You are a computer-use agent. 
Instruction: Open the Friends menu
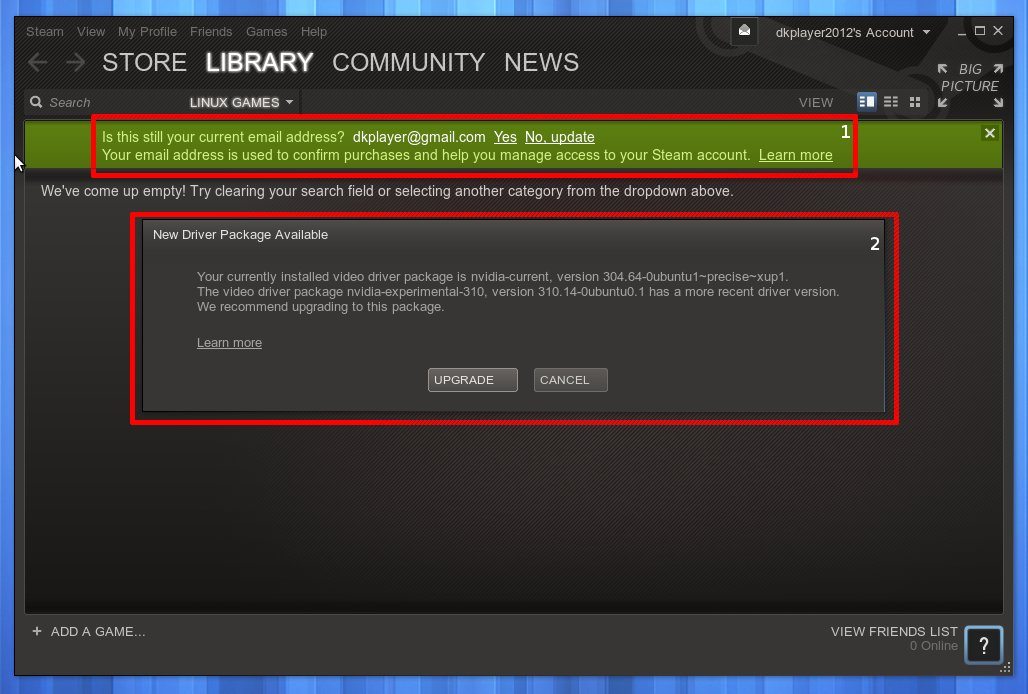[x=210, y=31]
